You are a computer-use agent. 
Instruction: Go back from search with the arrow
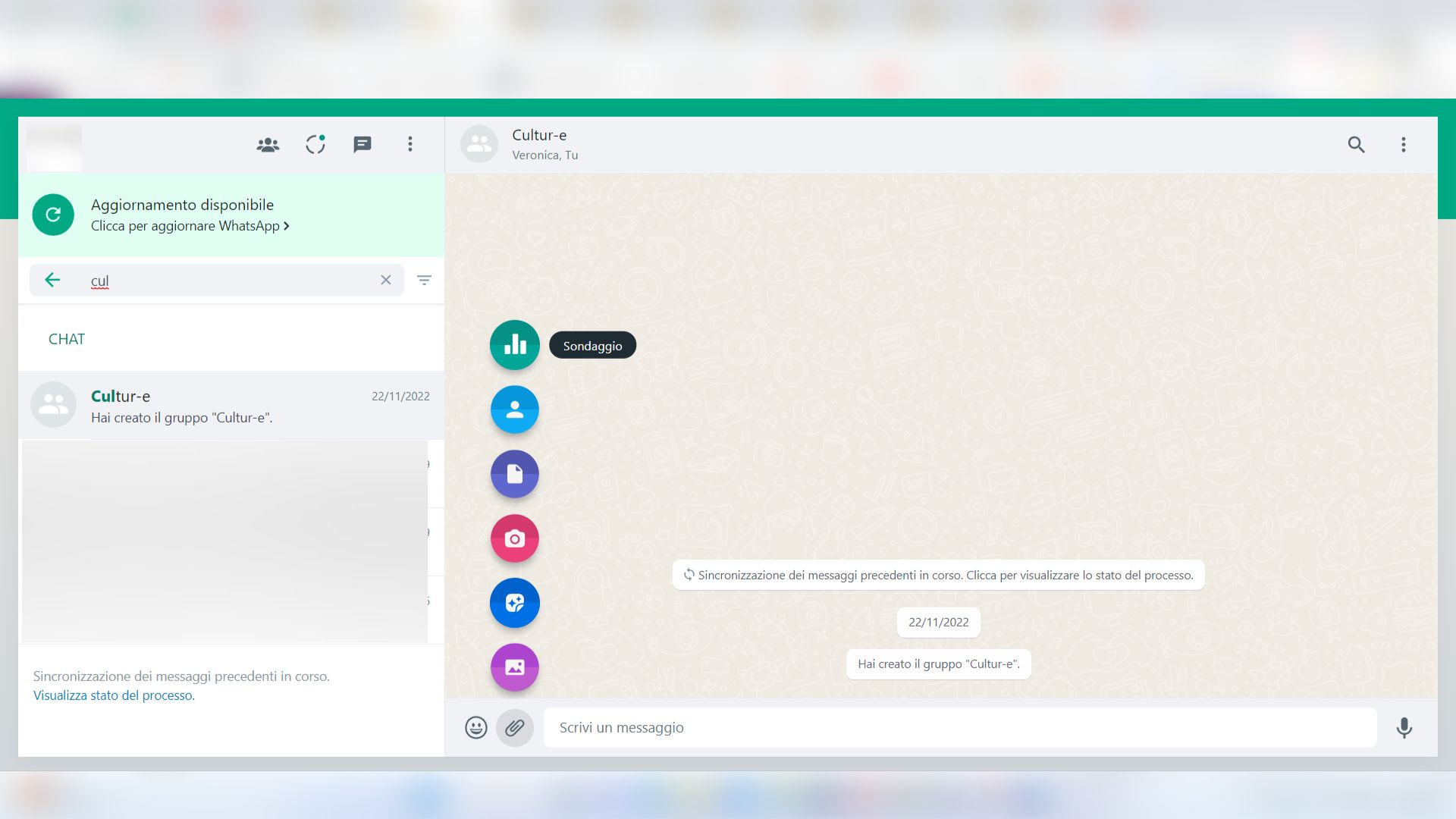52,280
